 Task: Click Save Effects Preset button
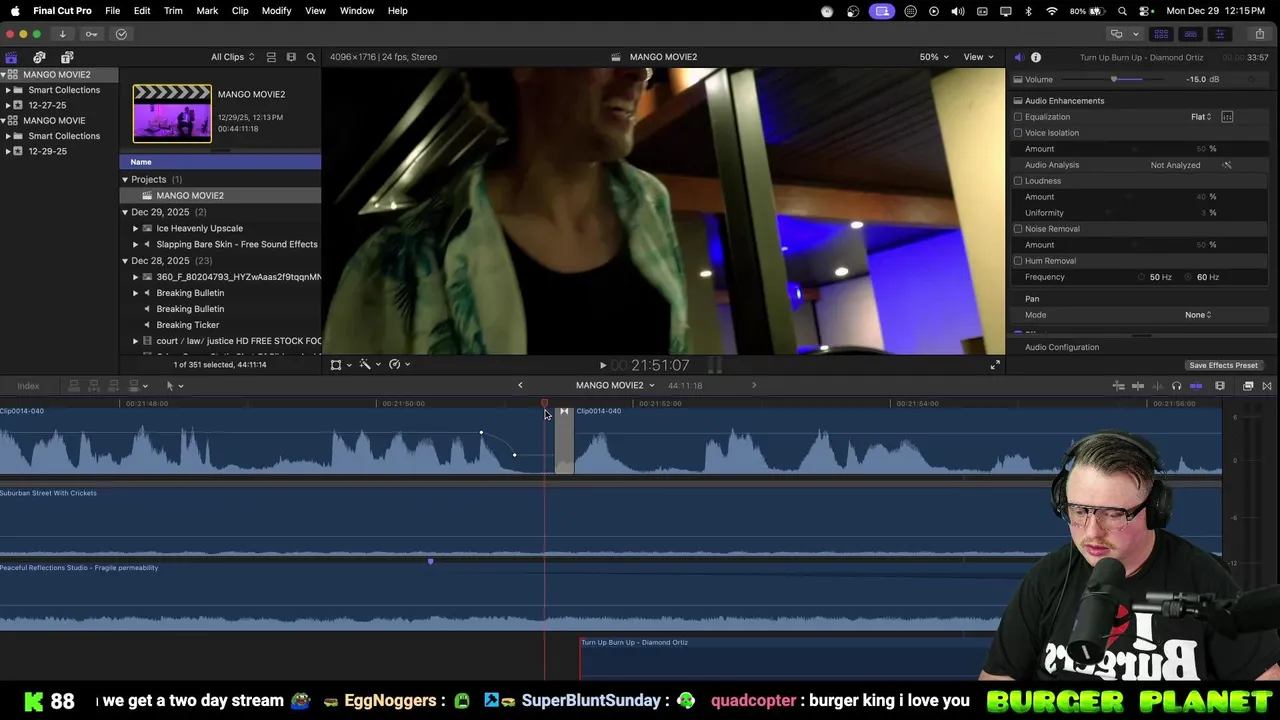click(1223, 366)
